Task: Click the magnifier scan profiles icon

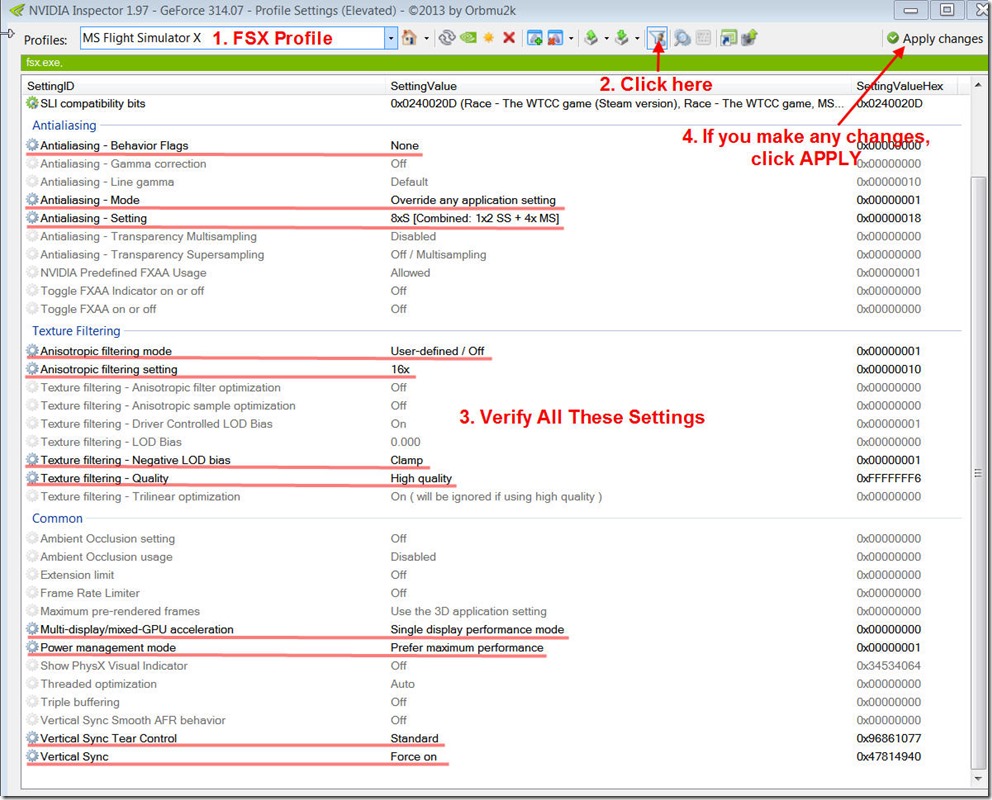Action: [x=682, y=38]
